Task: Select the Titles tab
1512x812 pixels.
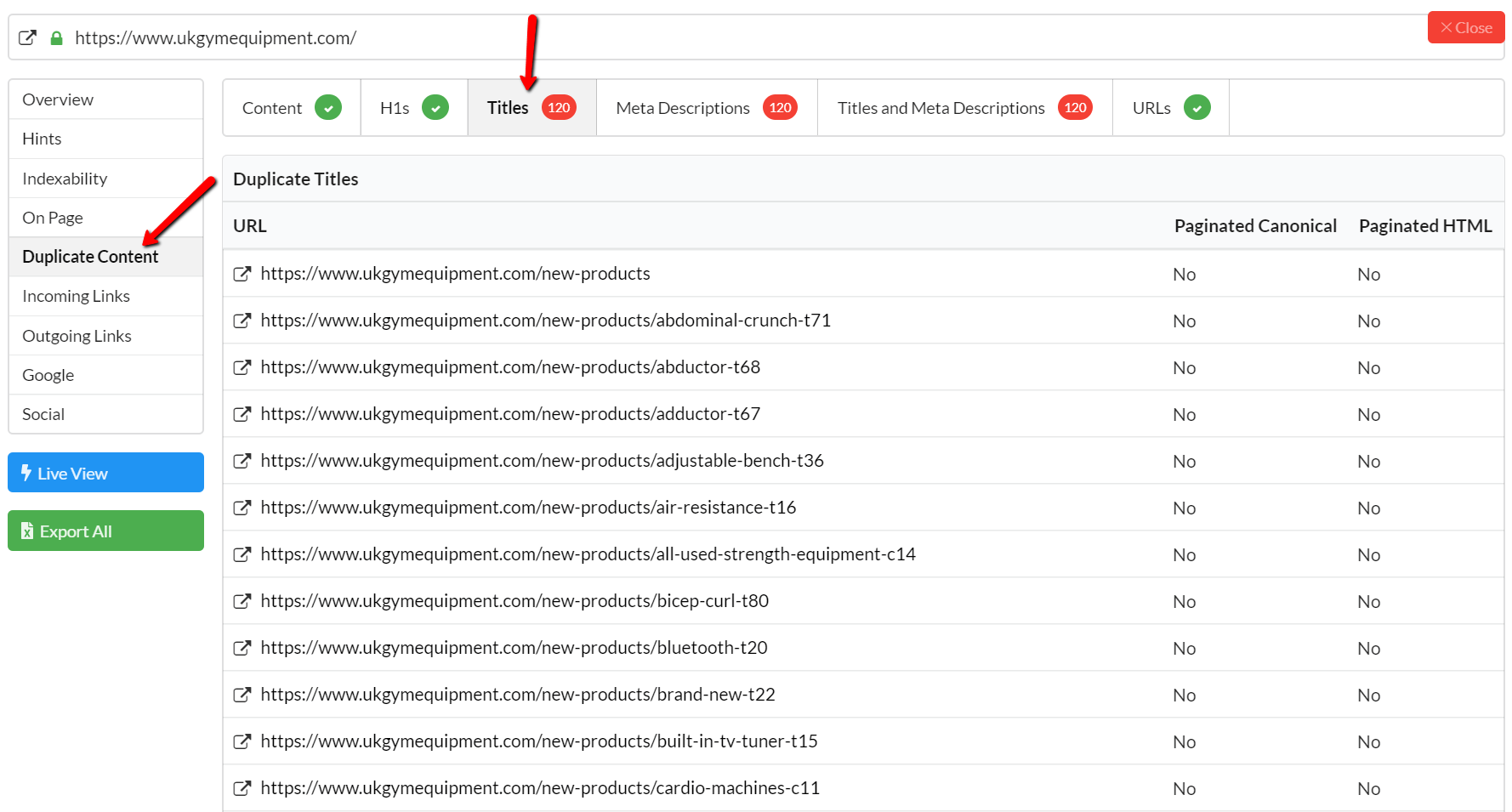Action: coord(532,108)
